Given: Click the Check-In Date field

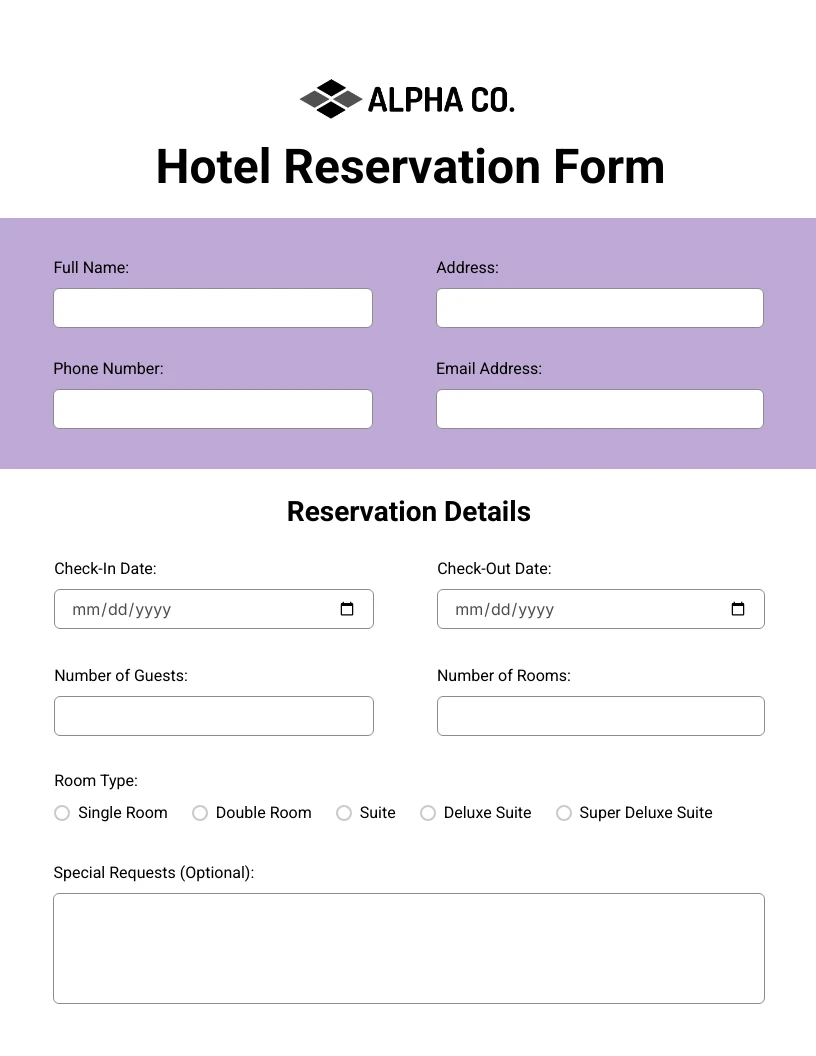Looking at the screenshot, I should click(x=190, y=609).
